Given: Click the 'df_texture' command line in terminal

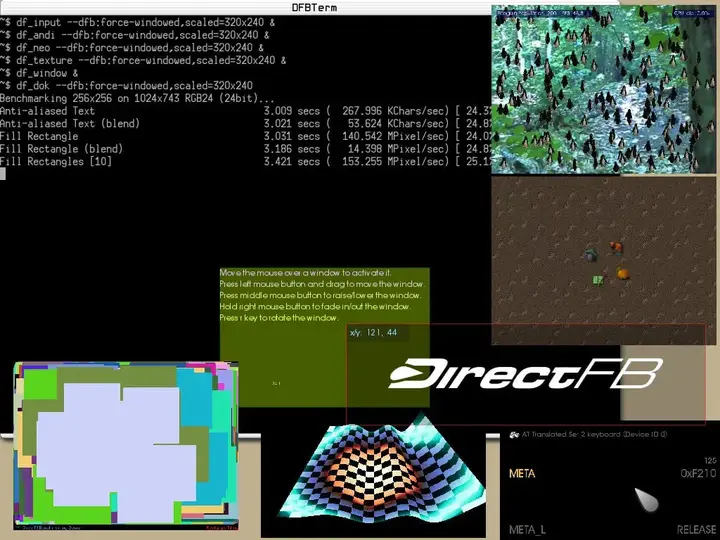Looking at the screenshot, I should pyautogui.click(x=143, y=60).
